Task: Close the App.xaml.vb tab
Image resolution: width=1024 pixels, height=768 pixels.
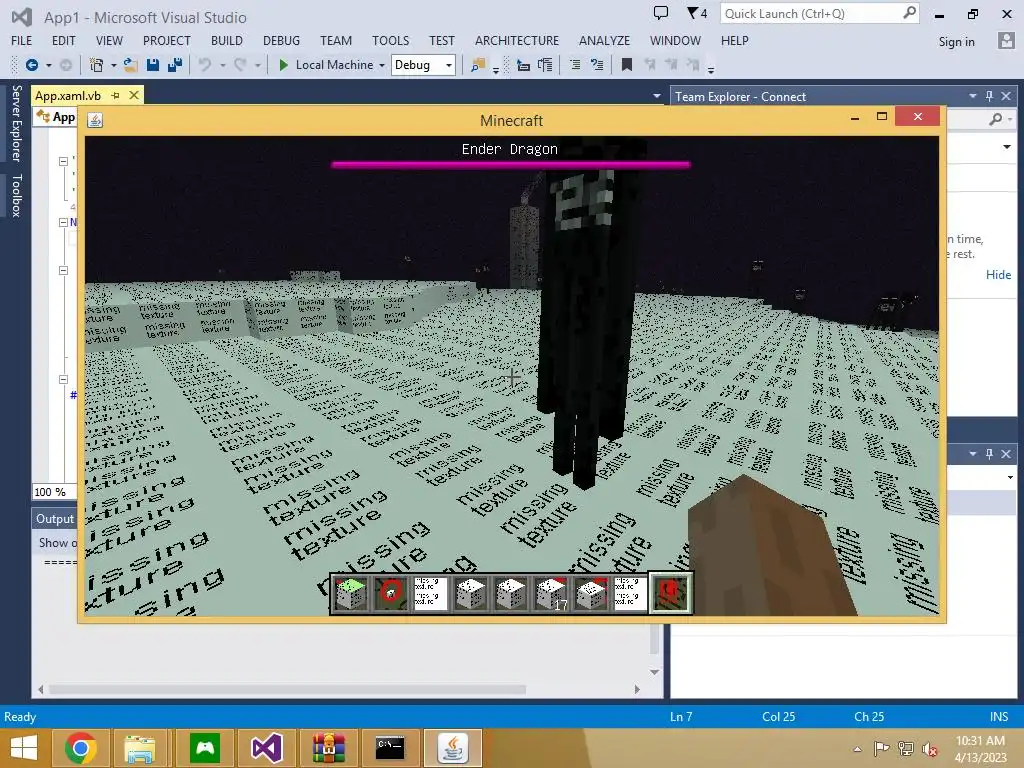Action: (134, 95)
